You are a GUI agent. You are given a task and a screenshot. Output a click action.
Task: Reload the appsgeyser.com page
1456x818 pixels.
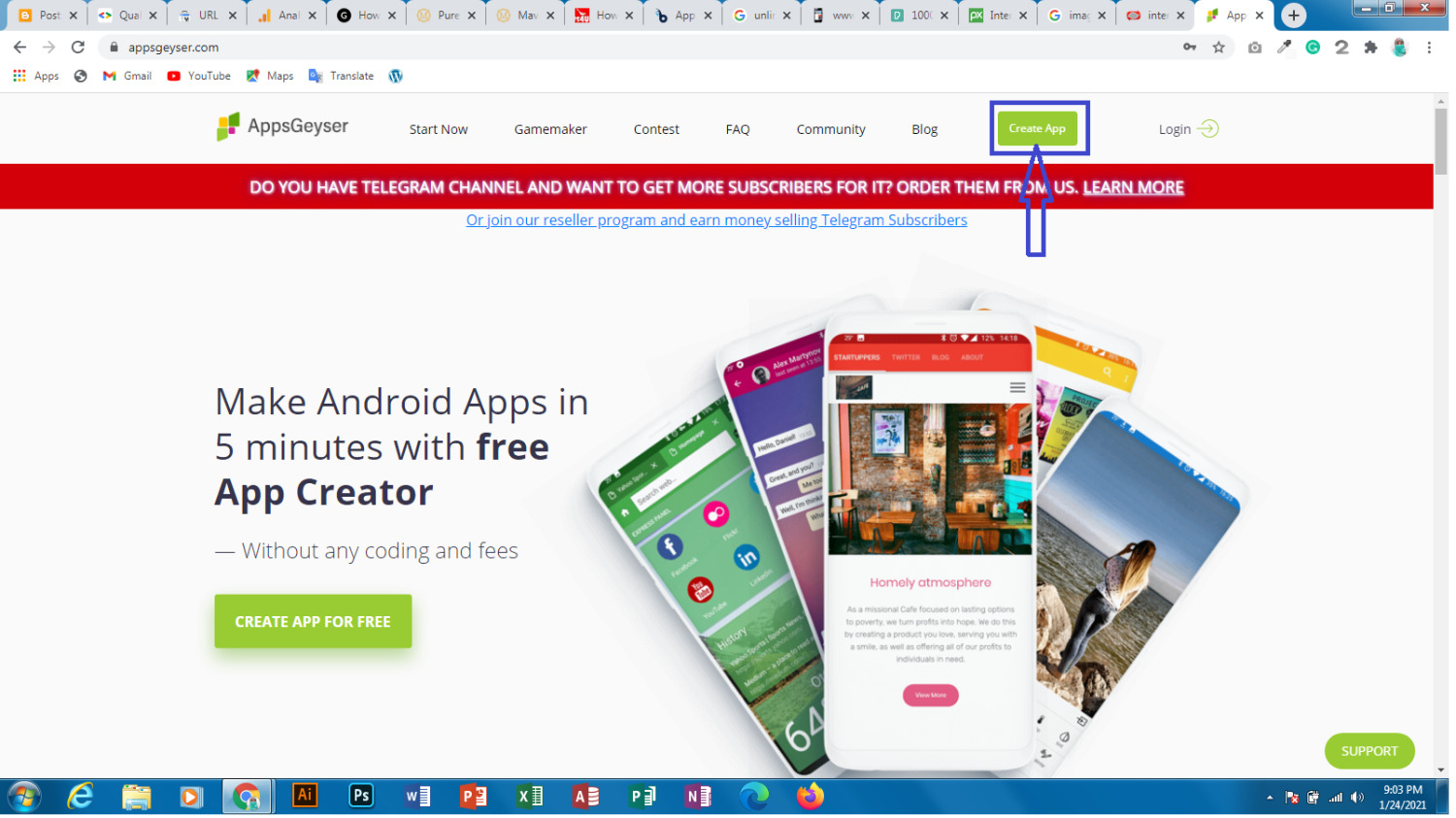pyautogui.click(x=78, y=47)
